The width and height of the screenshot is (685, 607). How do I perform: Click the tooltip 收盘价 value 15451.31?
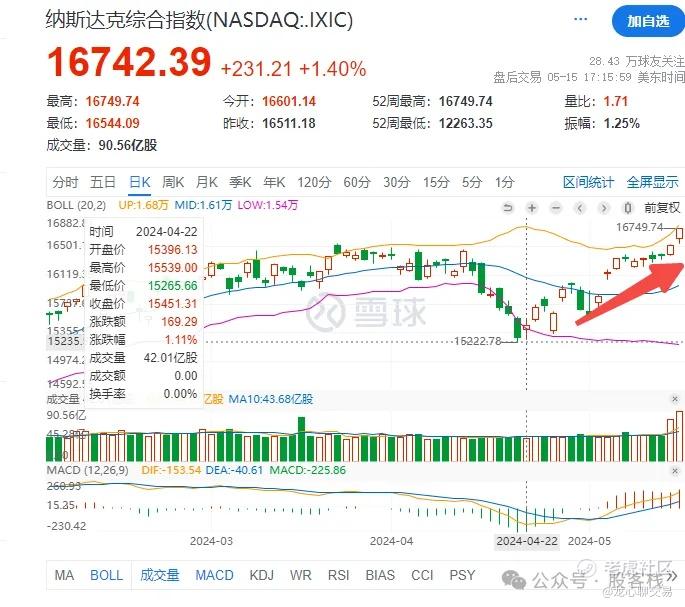[173, 304]
